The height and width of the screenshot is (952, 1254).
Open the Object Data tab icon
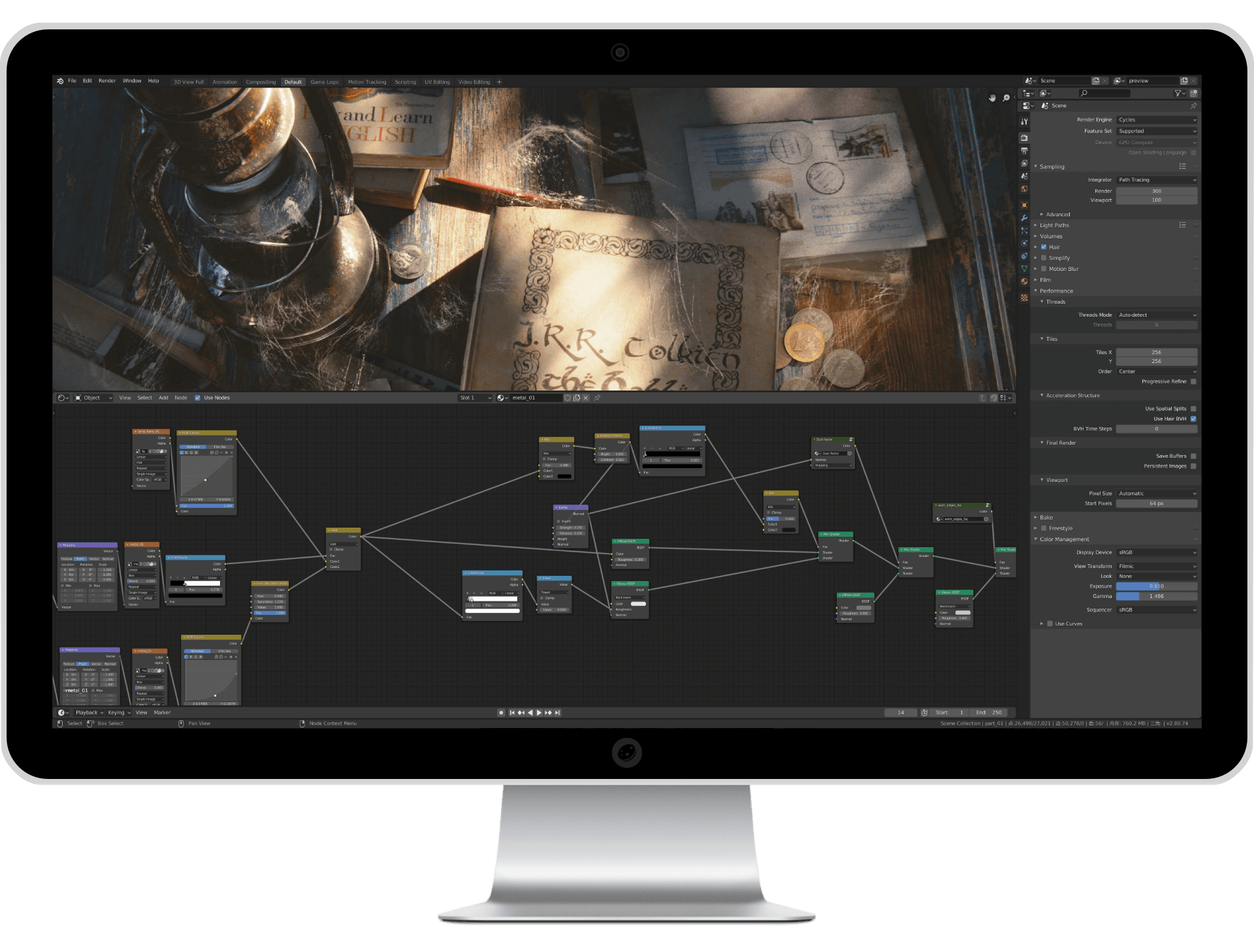[x=1024, y=268]
